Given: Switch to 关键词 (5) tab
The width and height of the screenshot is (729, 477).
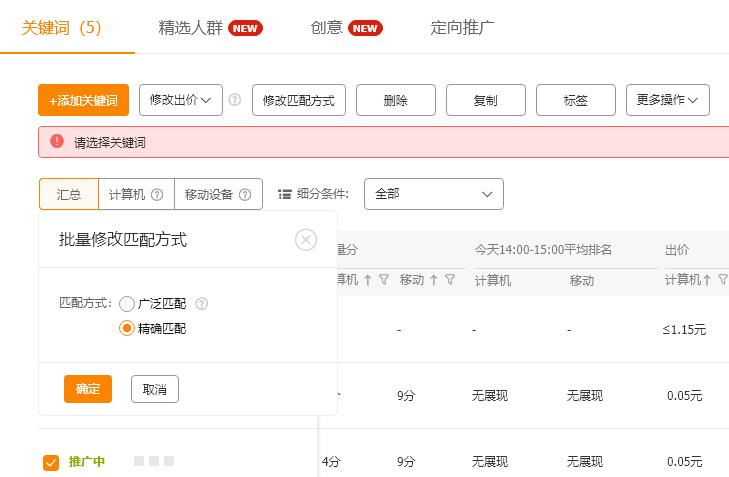Looking at the screenshot, I should (61, 28).
